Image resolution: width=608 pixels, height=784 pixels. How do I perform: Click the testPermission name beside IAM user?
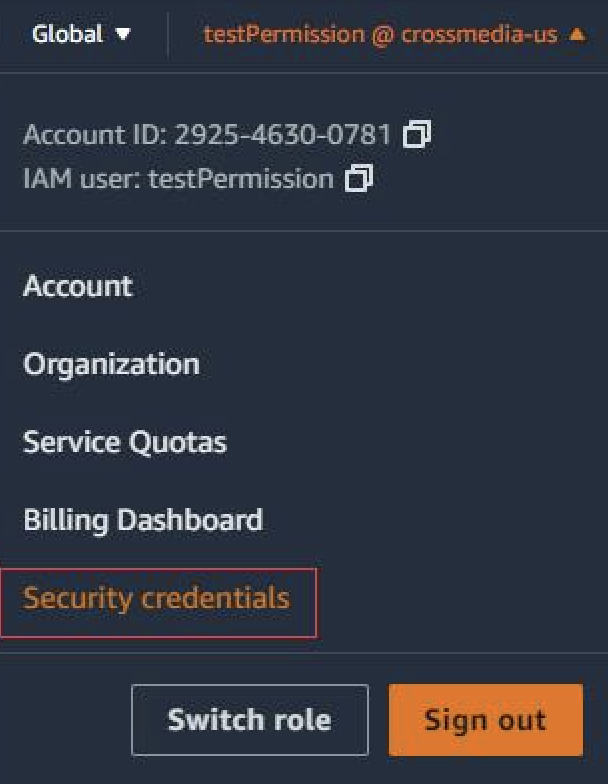click(241, 178)
